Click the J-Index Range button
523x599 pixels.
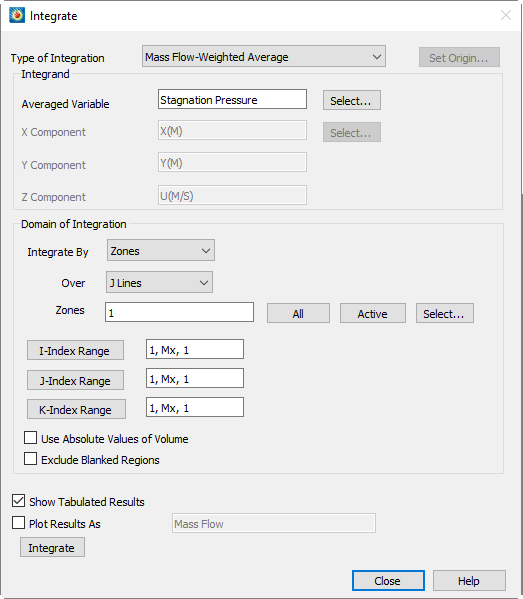(75, 380)
